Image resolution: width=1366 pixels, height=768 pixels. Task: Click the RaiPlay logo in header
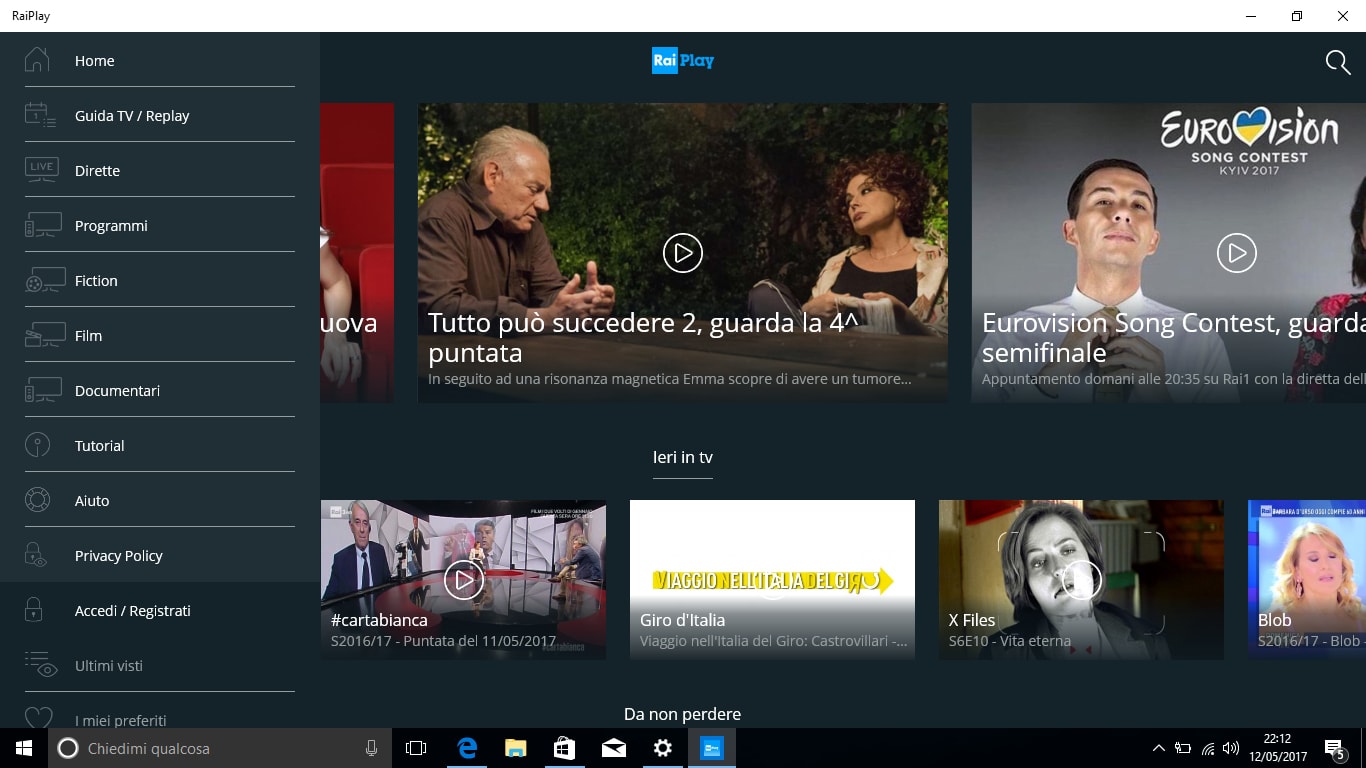683,61
